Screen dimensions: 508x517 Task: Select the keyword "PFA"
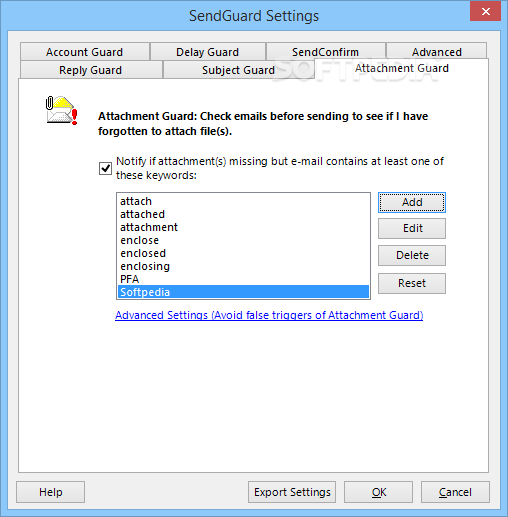point(243,279)
